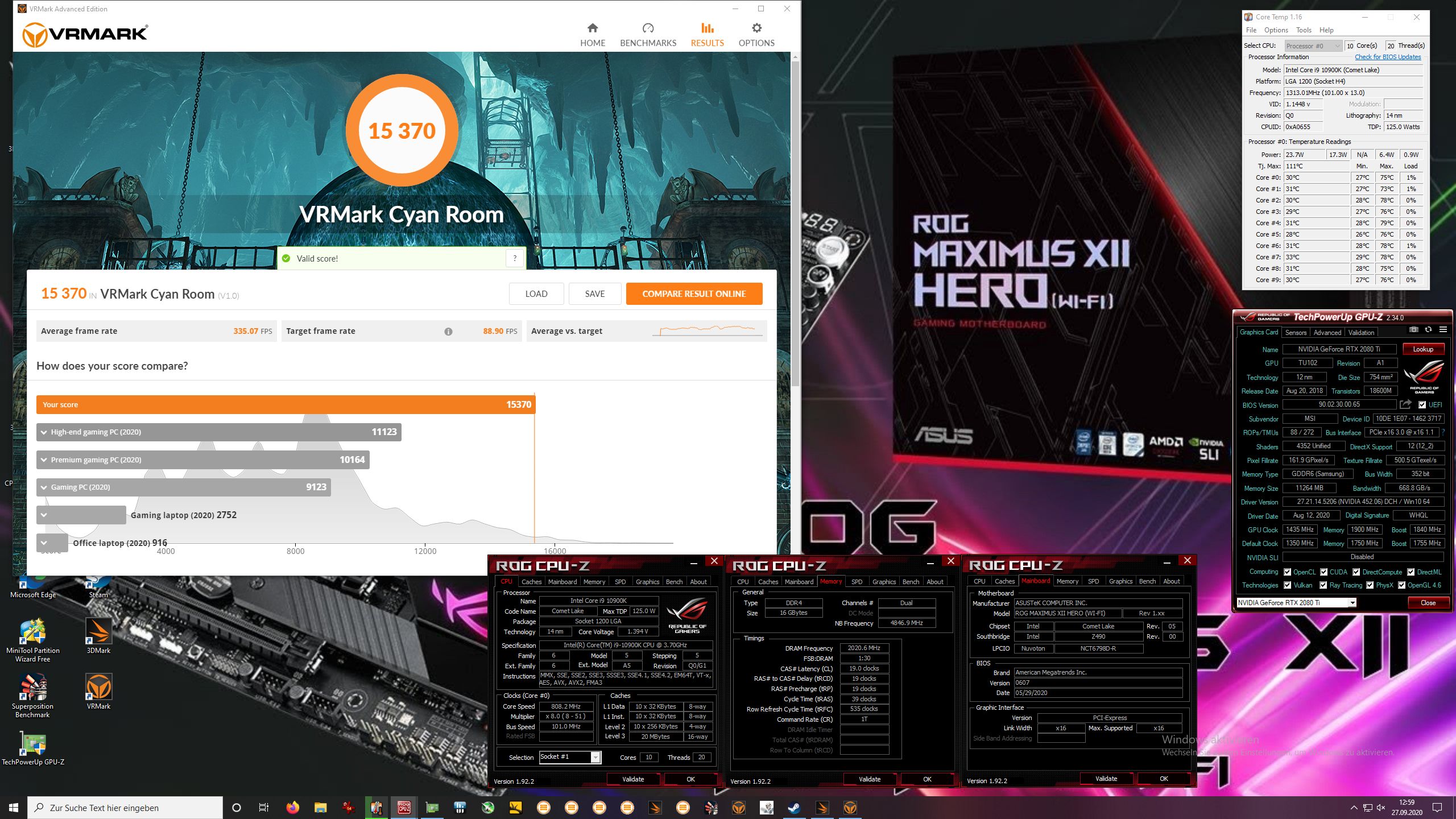This screenshot has height=819, width=1456.
Task: Launch Firefox from the taskbar
Action: [x=292, y=808]
